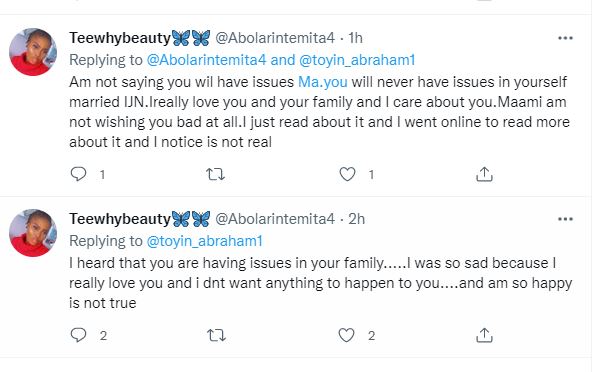Reply to the 1h tweet
The height and width of the screenshot is (372, 612).
(x=78, y=174)
